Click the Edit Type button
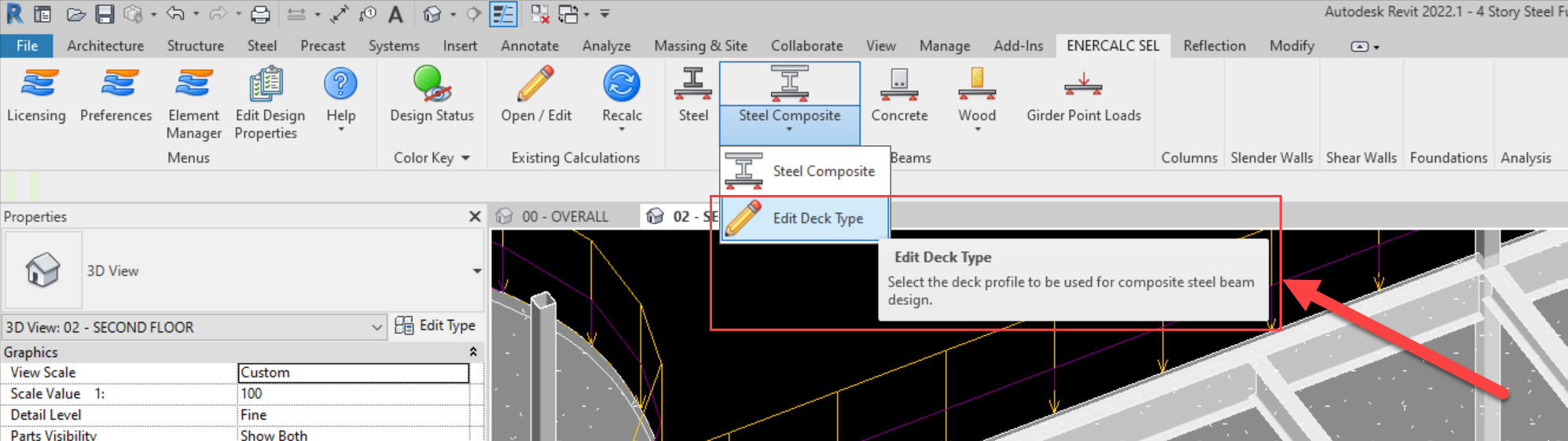Viewport: 1568px width, 441px height. tap(436, 325)
